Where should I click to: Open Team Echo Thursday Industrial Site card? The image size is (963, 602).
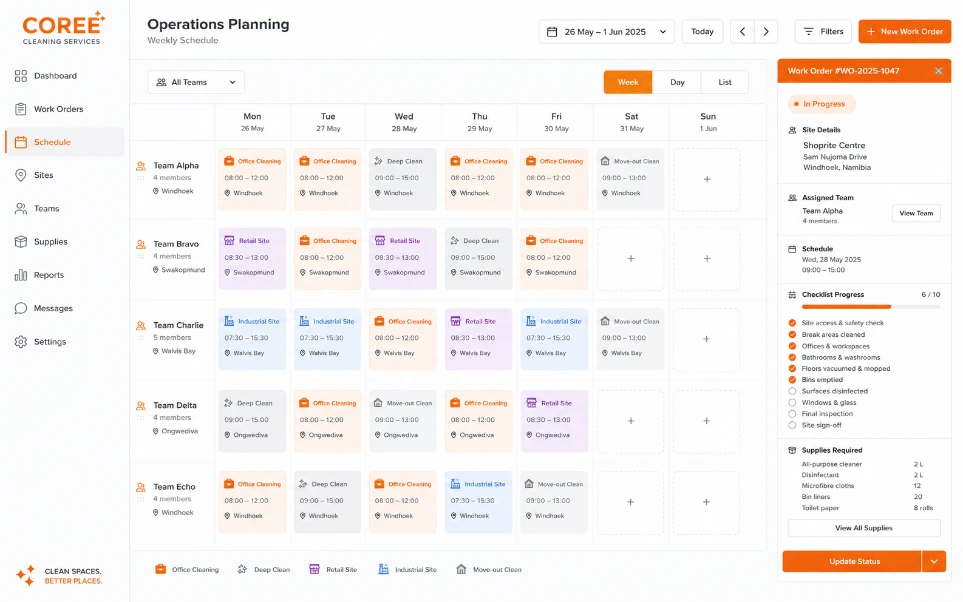478,502
